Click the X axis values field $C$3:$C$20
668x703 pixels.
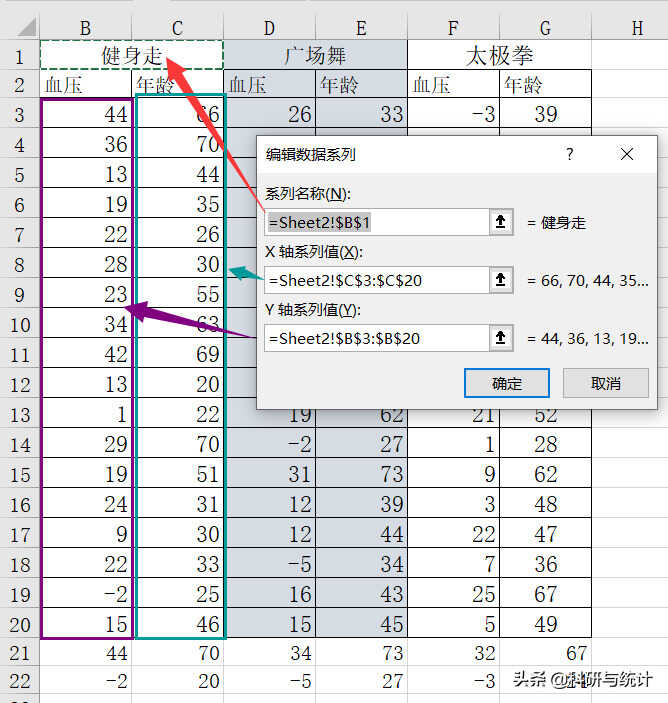[376, 280]
